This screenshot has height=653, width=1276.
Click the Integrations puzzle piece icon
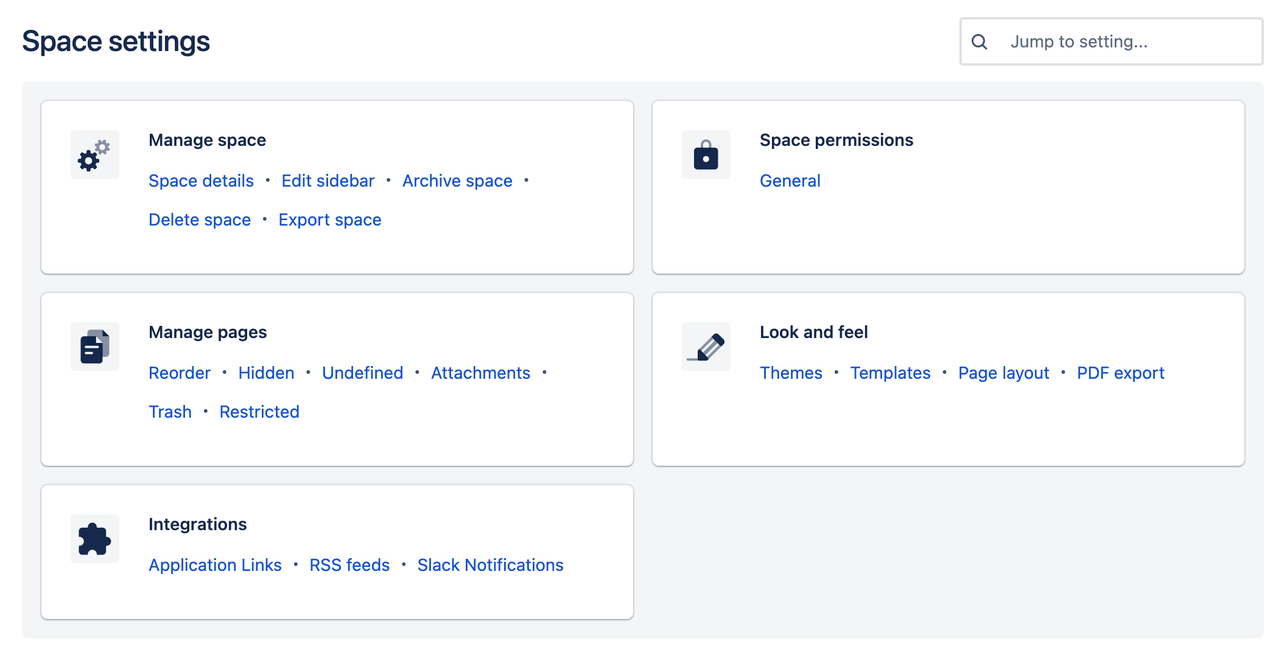coord(94,538)
